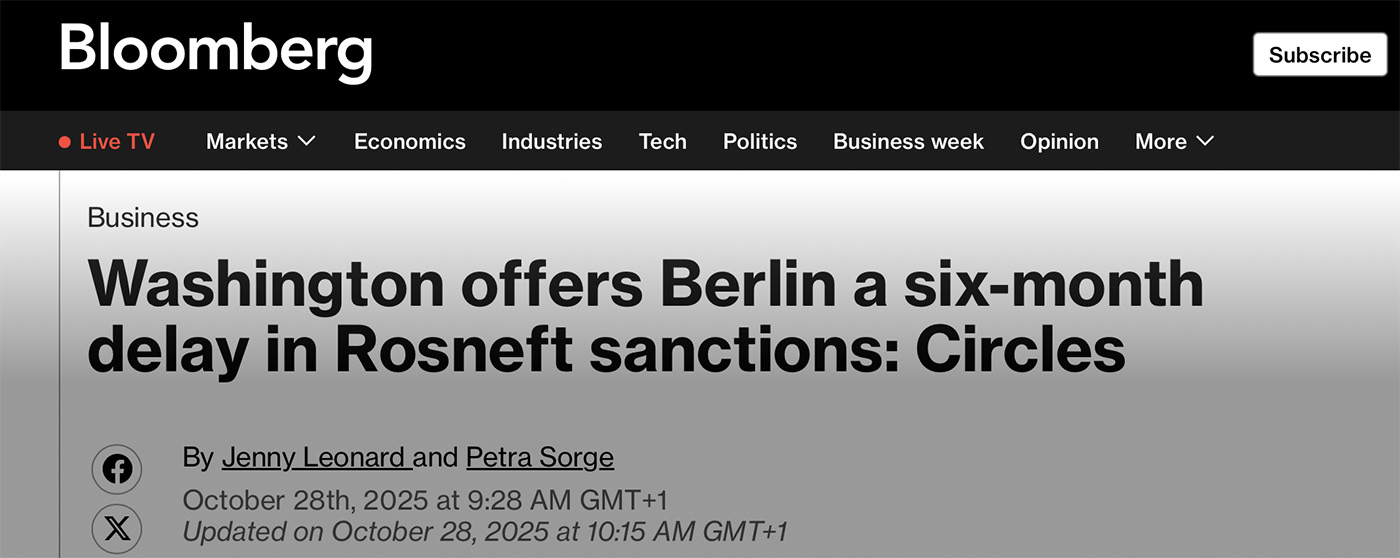
Task: Expand the Markets dropdown chevron
Action: [x=306, y=142]
